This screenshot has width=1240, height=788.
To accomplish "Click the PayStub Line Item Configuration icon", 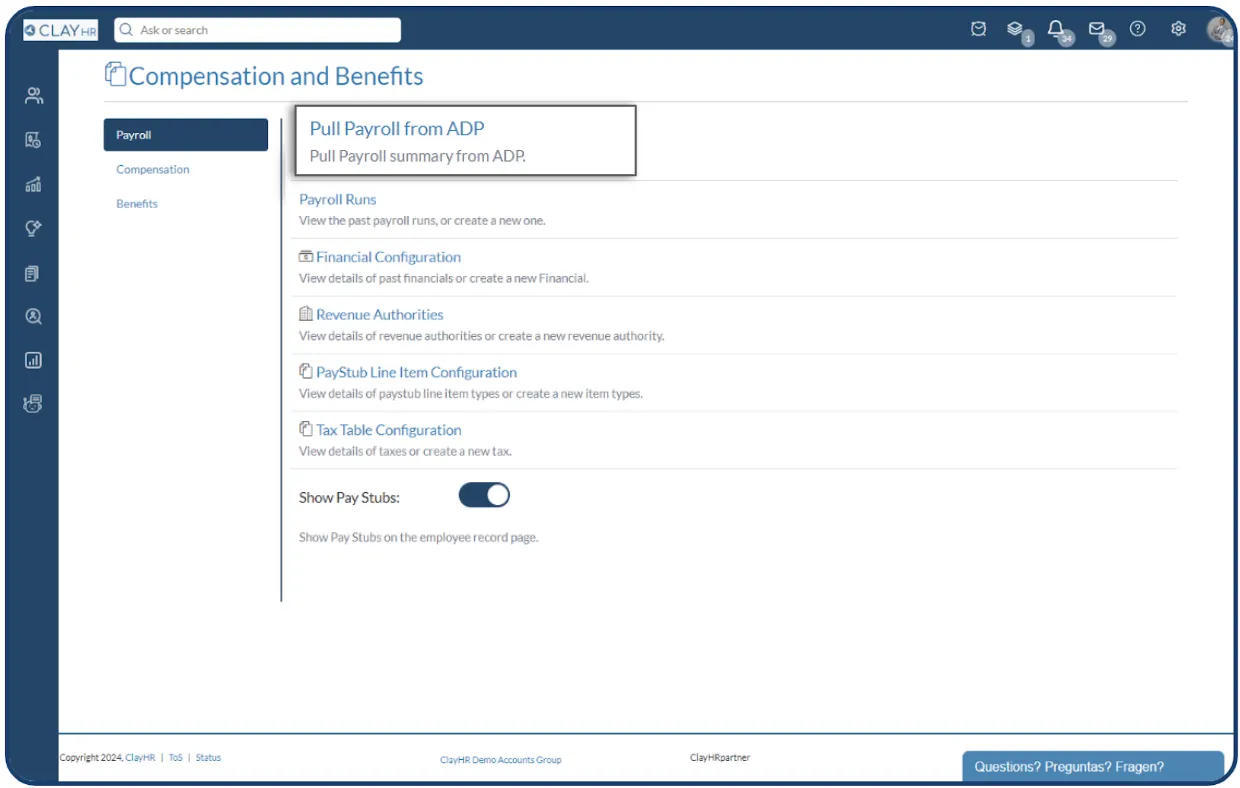I will coord(306,371).
